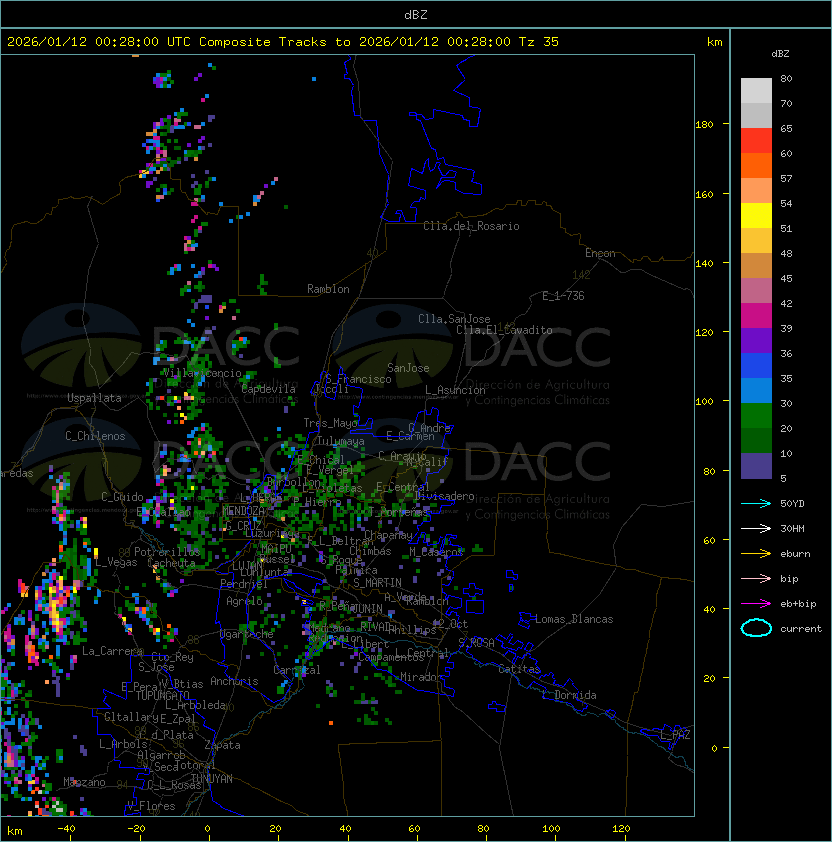Select the pink bip arrow legend icon
832x842 pixels.
756,578
